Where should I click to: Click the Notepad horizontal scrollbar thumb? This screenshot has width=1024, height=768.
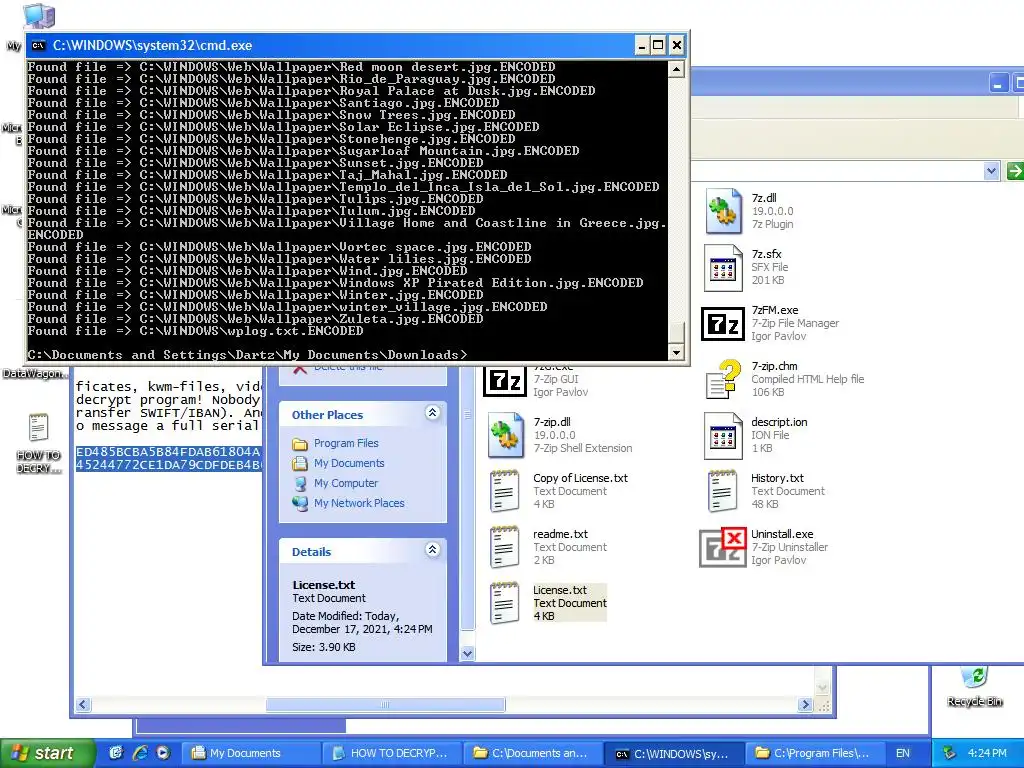click(385, 705)
